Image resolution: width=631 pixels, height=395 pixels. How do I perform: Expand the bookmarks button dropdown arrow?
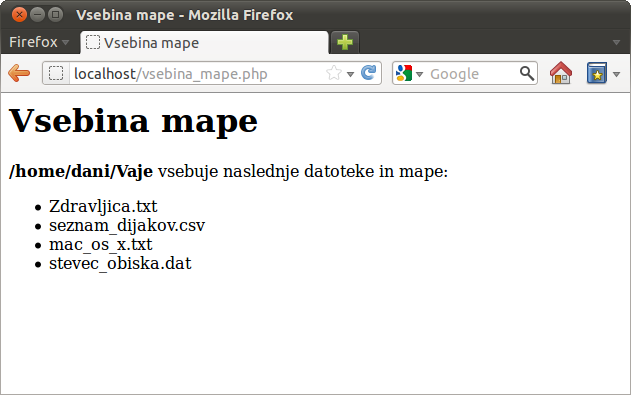pyautogui.click(x=616, y=74)
